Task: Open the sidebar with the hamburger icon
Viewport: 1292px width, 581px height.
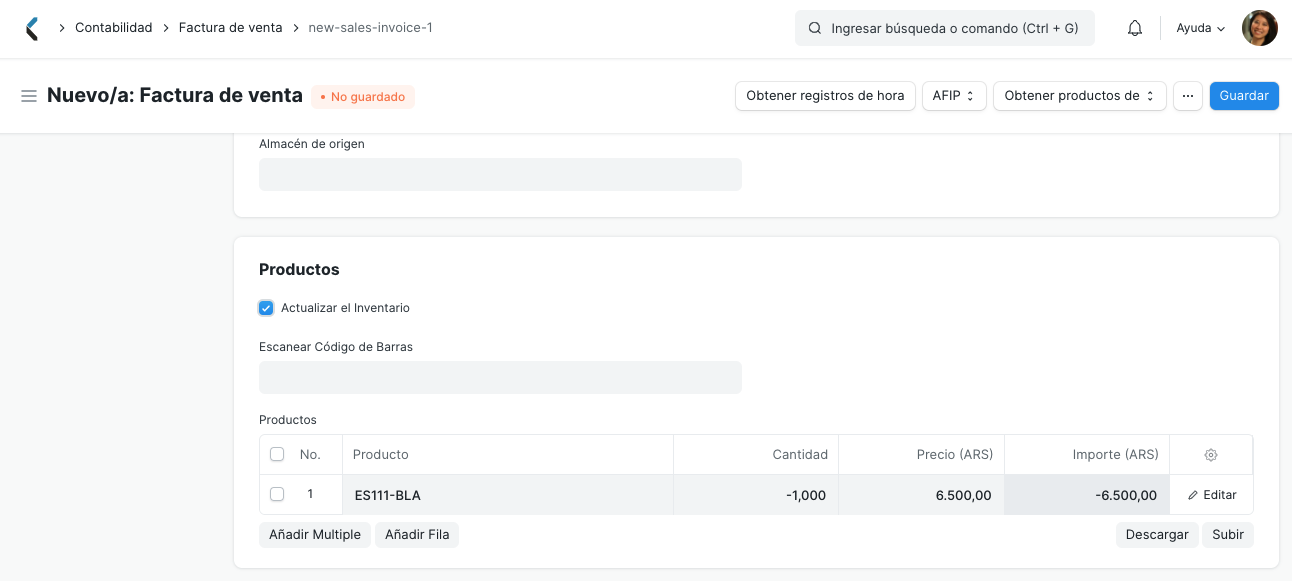Action: point(29,96)
